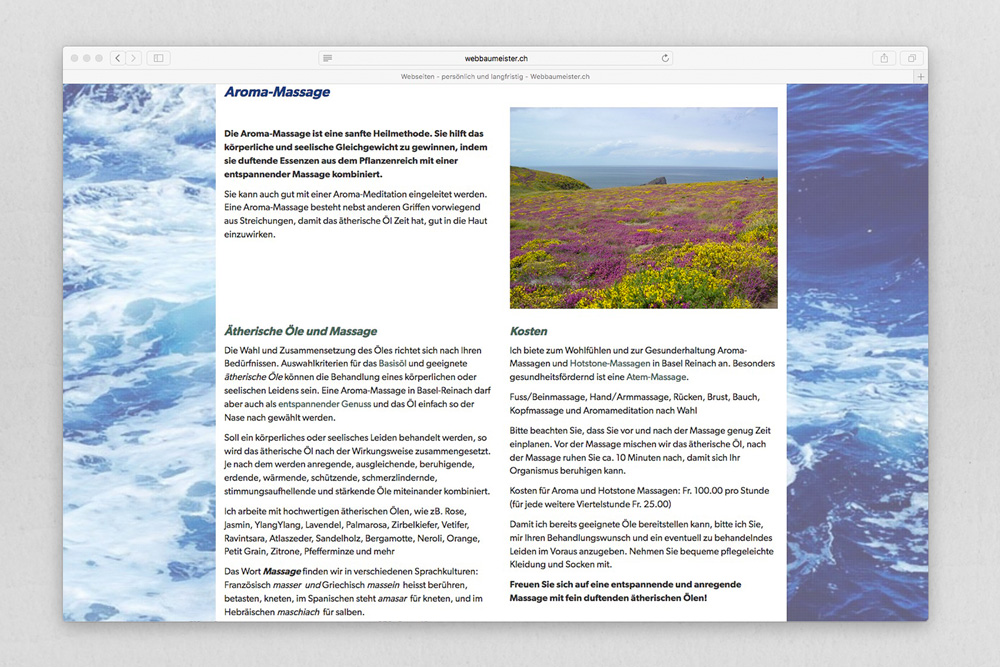Click the Aroma-Massage page heading
Screen dimensions: 1000x667
(x=277, y=93)
